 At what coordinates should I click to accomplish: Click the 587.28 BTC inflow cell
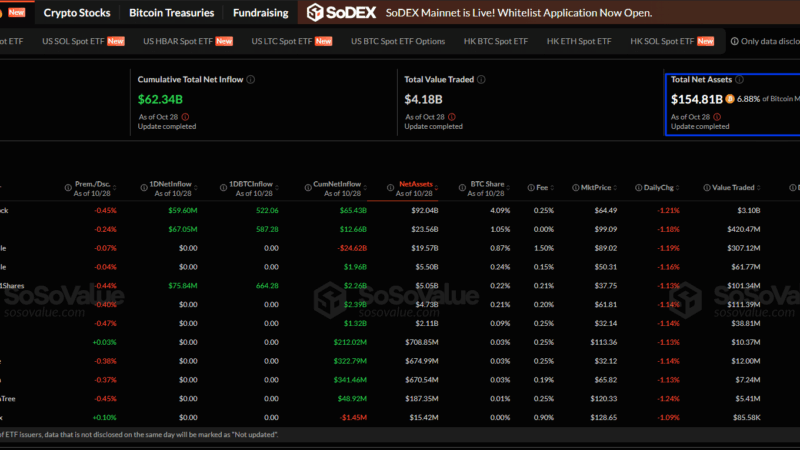pyautogui.click(x=267, y=229)
